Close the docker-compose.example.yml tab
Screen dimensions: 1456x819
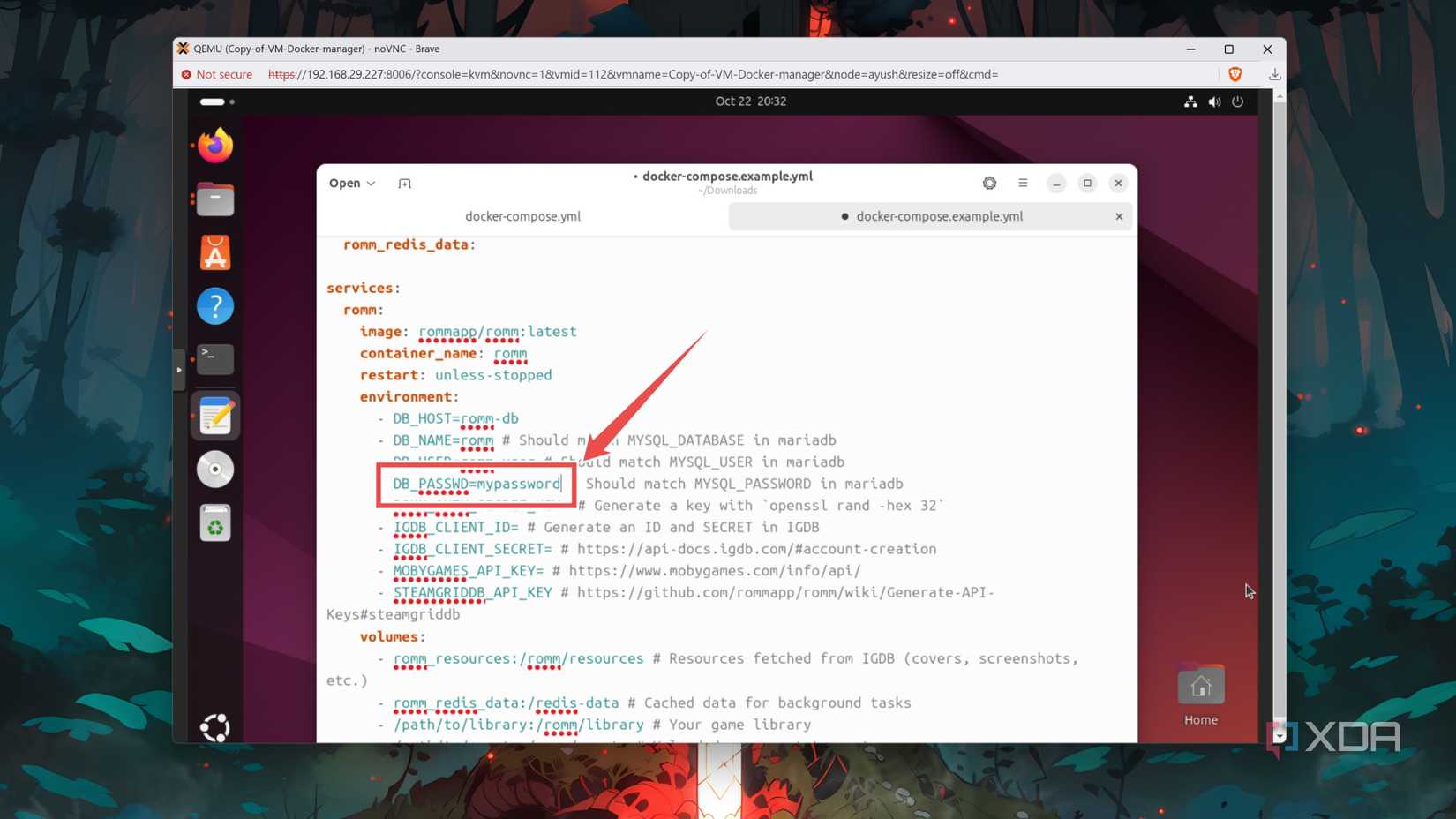pyautogui.click(x=1119, y=216)
